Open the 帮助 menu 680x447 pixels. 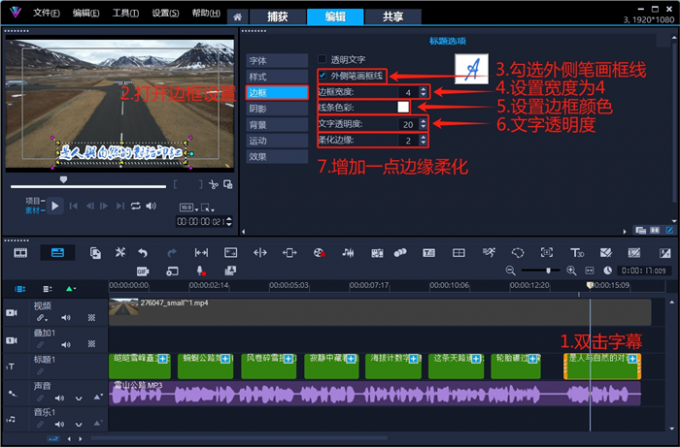tap(206, 13)
